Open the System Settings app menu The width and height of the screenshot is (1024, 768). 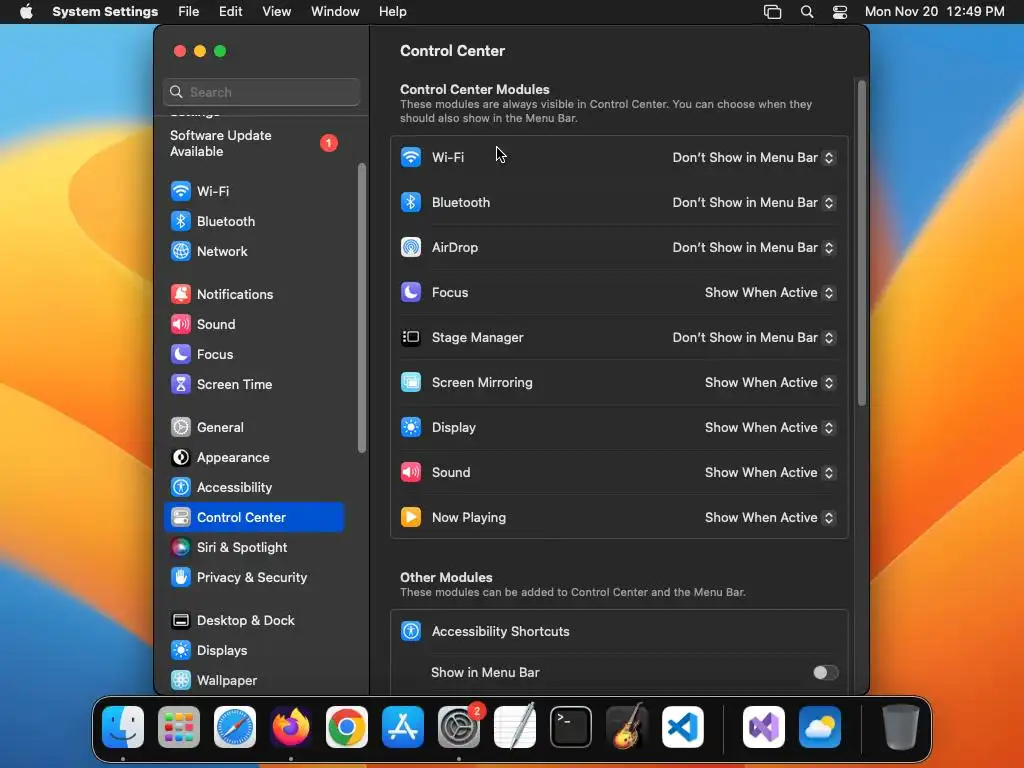(x=105, y=12)
